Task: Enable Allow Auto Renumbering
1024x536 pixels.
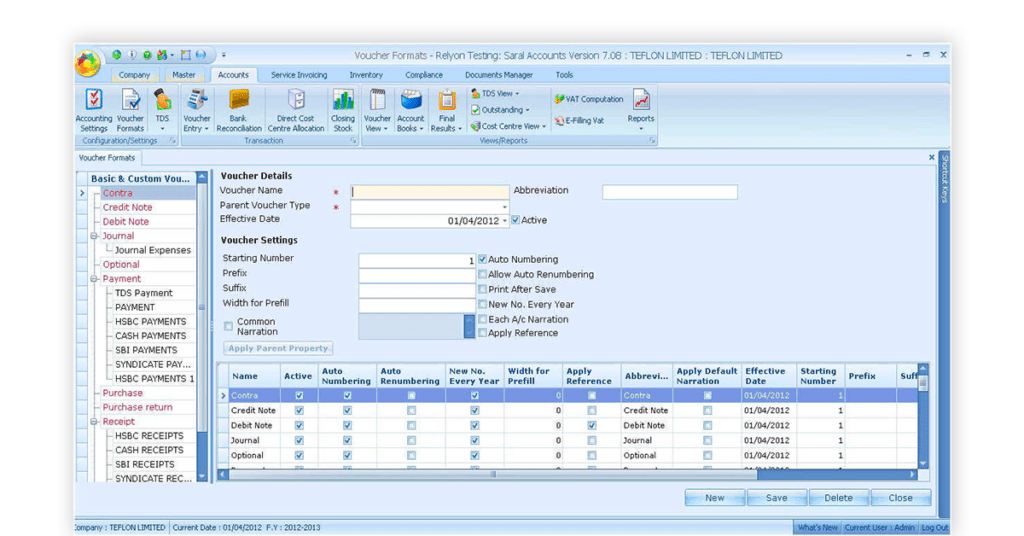Action: [x=483, y=274]
